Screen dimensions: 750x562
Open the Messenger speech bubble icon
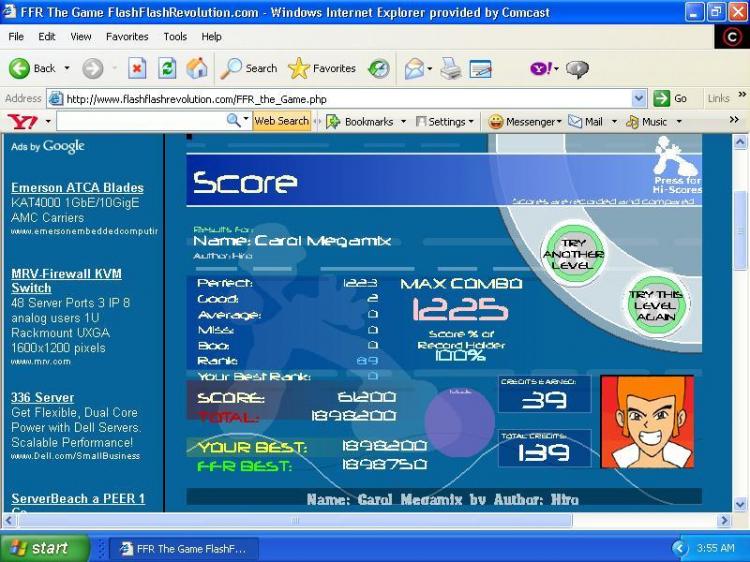click(577, 69)
